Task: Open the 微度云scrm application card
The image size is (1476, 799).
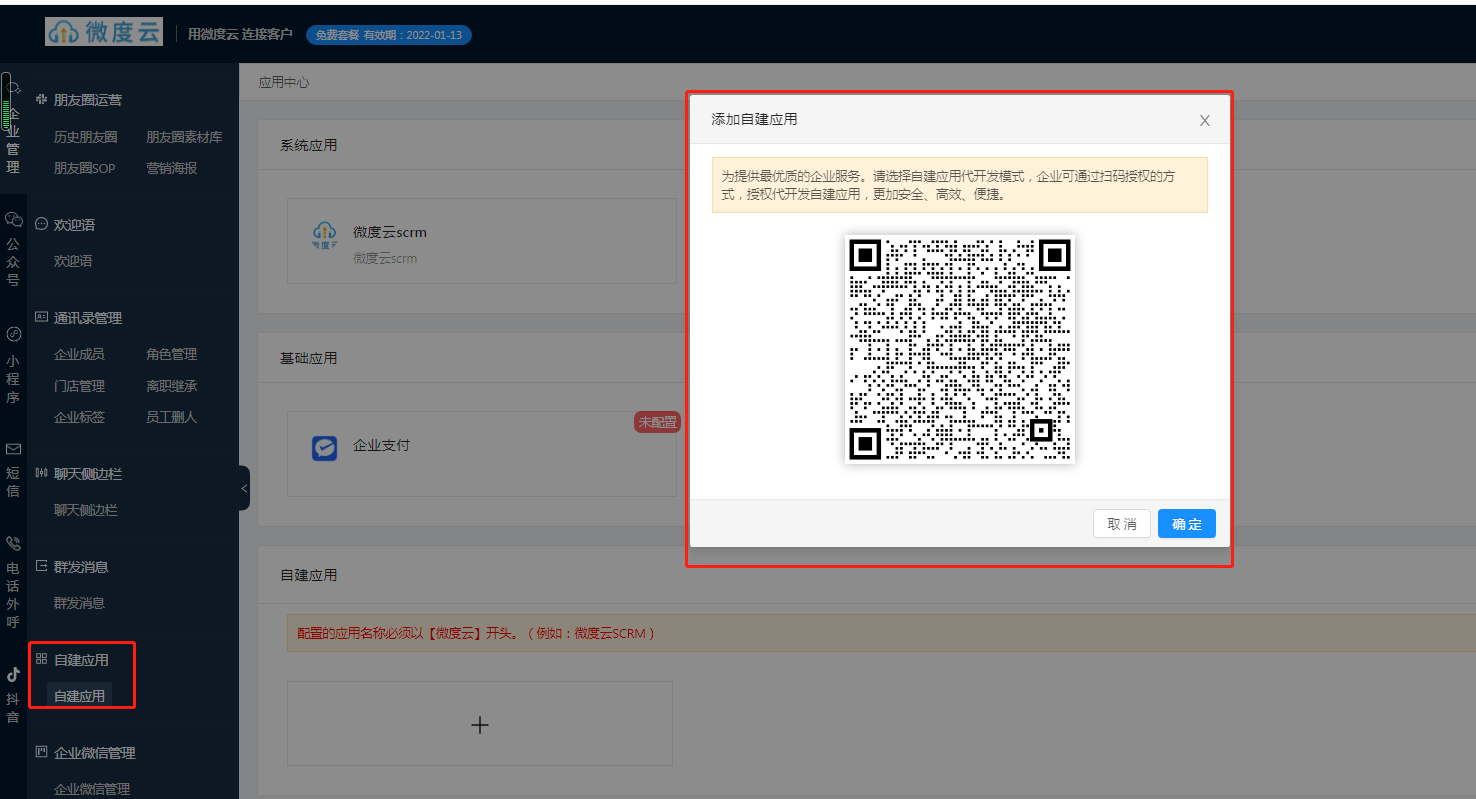Action: [x=482, y=241]
